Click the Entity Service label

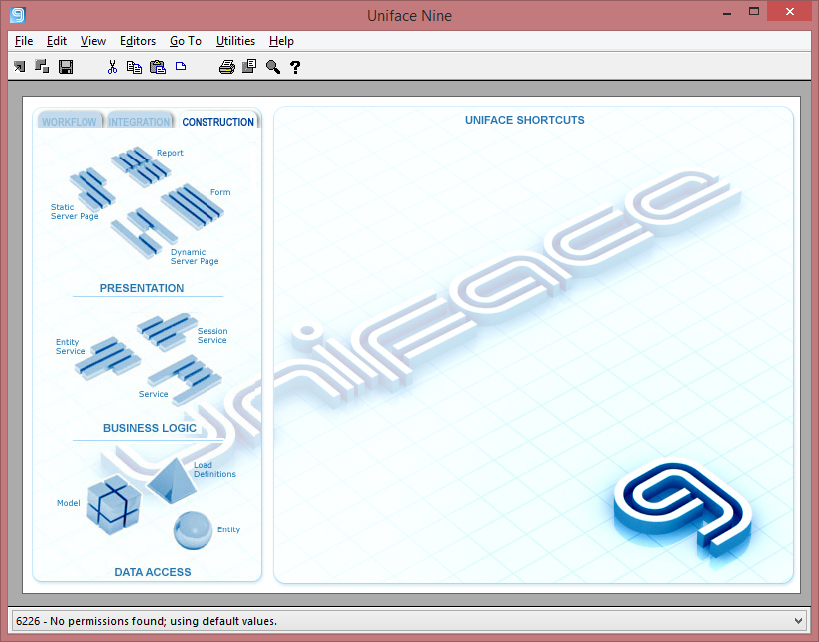click(x=71, y=346)
